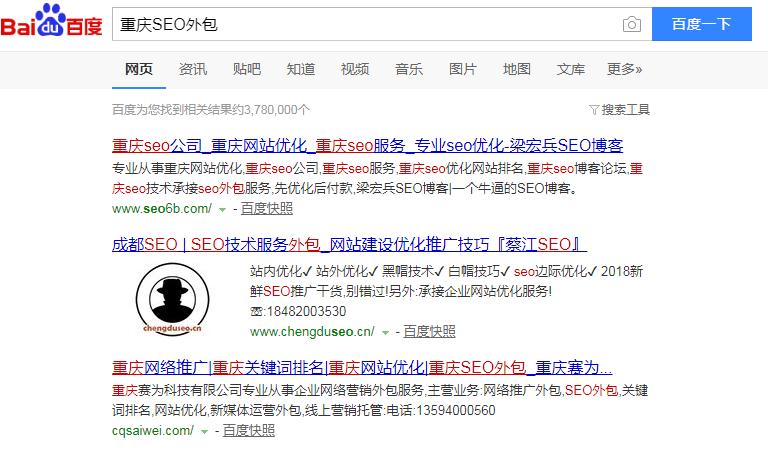Open result titled 重庆网络推广|重庆关键词排名

point(362,367)
